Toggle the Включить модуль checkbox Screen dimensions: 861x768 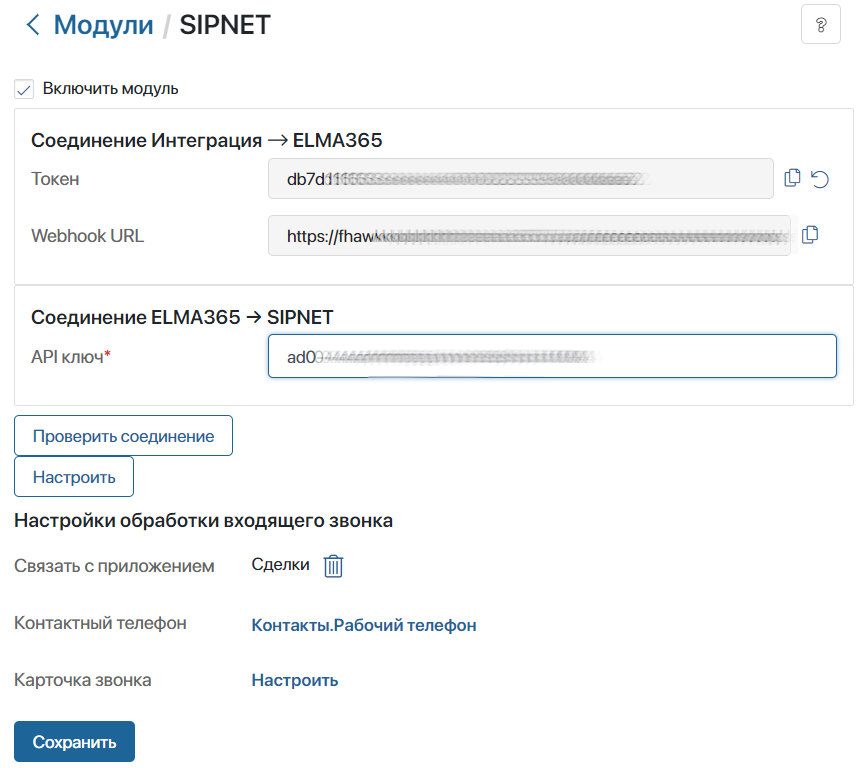[x=24, y=89]
